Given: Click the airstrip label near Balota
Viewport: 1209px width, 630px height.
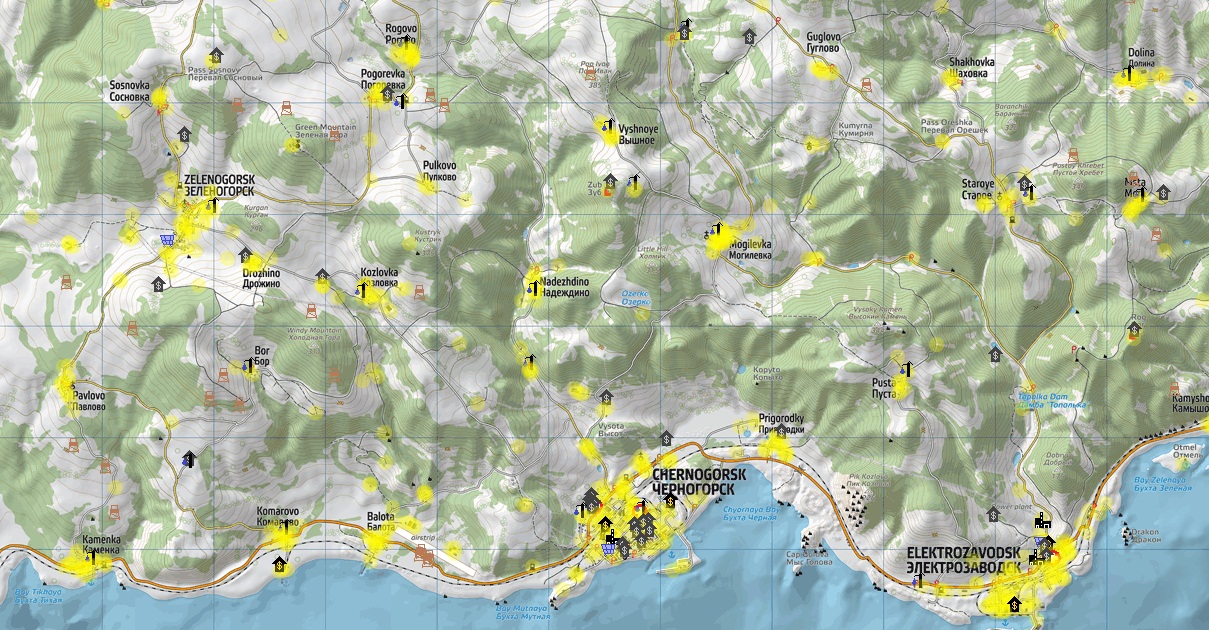Looking at the screenshot, I should pos(423,537).
